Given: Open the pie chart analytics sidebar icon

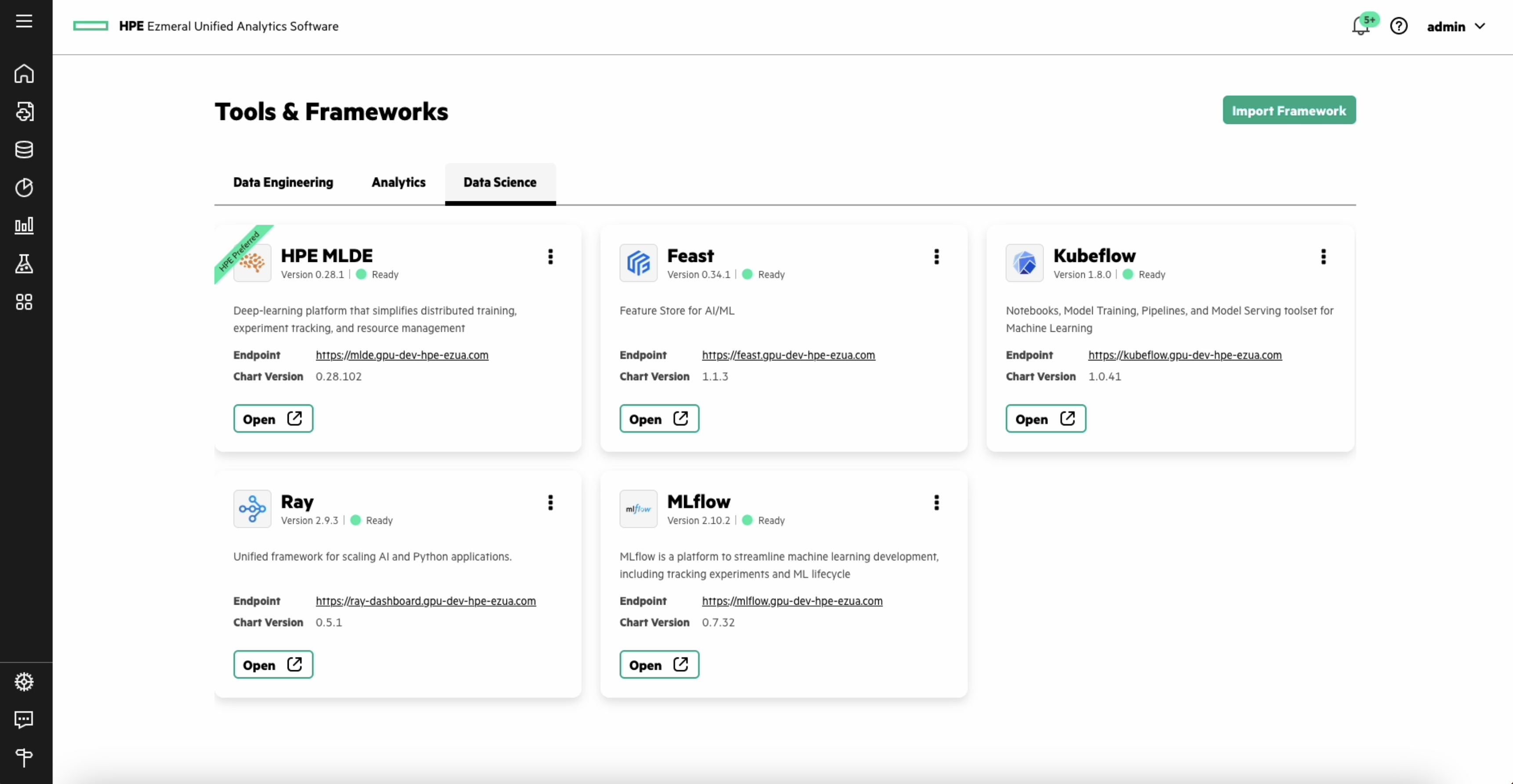Looking at the screenshot, I should 24,187.
